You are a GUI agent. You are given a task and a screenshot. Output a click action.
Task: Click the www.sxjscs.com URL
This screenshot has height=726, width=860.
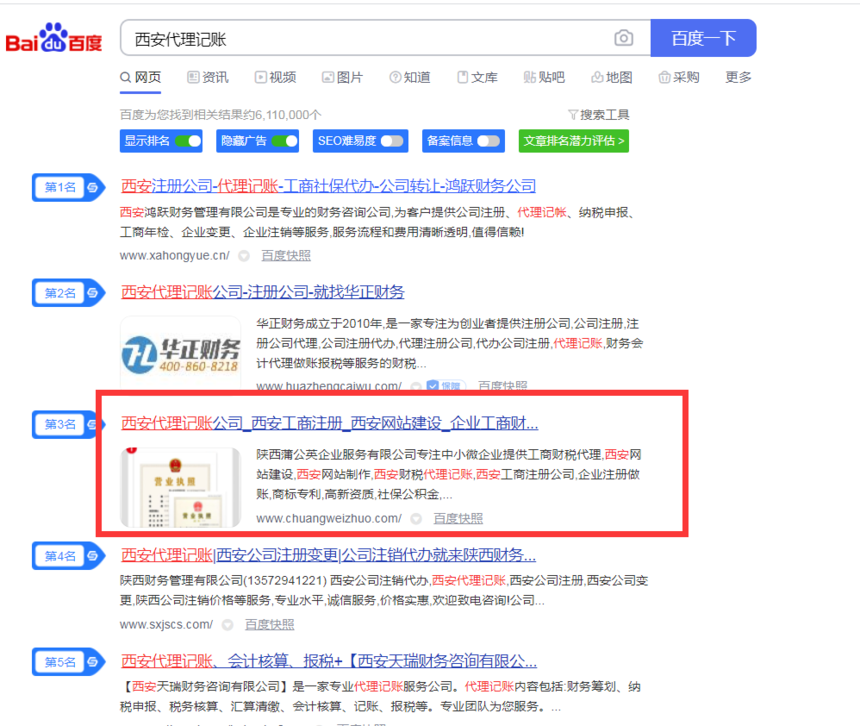point(166,625)
